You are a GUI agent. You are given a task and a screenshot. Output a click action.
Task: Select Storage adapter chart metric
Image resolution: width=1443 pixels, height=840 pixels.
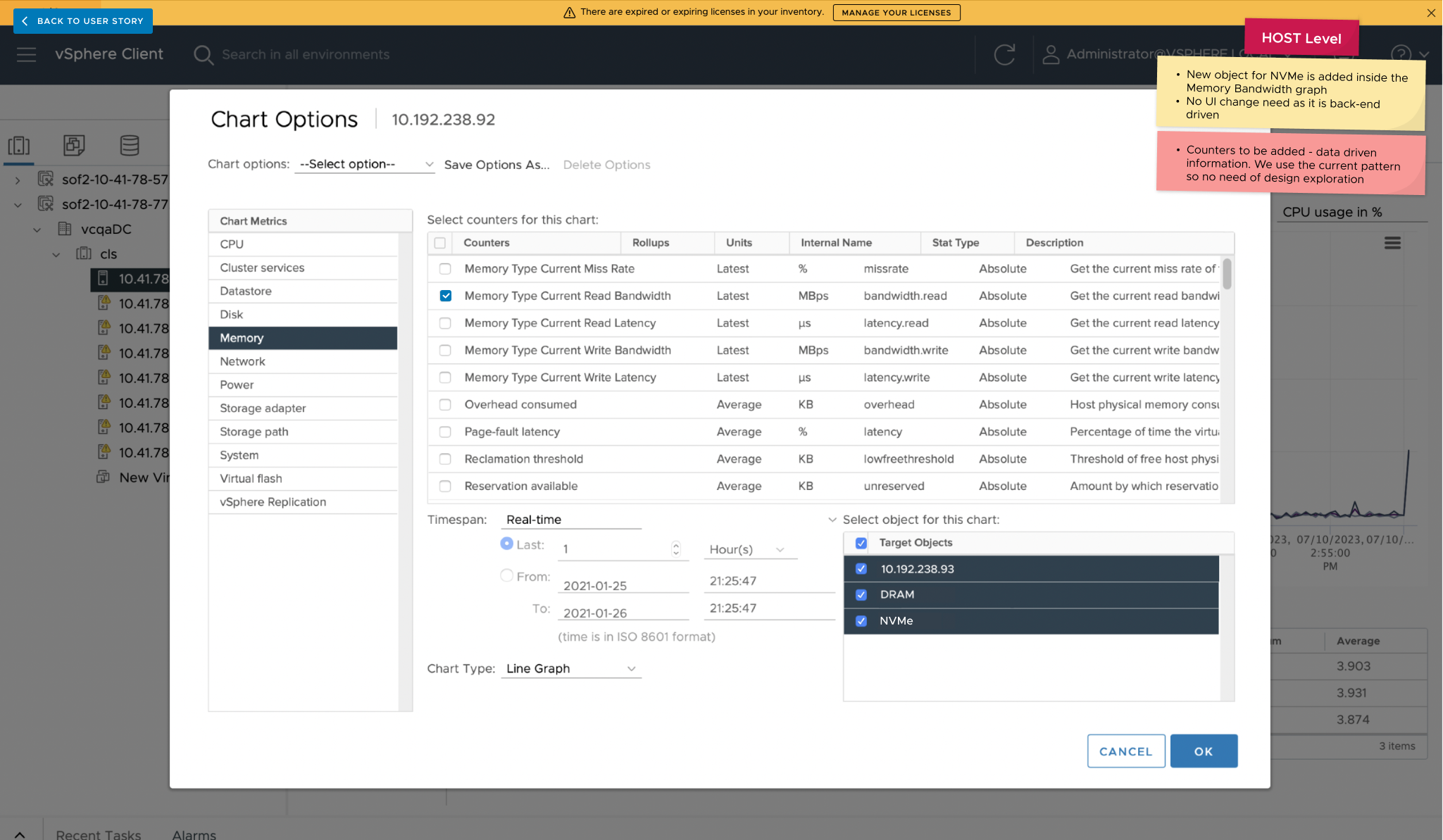pos(263,408)
